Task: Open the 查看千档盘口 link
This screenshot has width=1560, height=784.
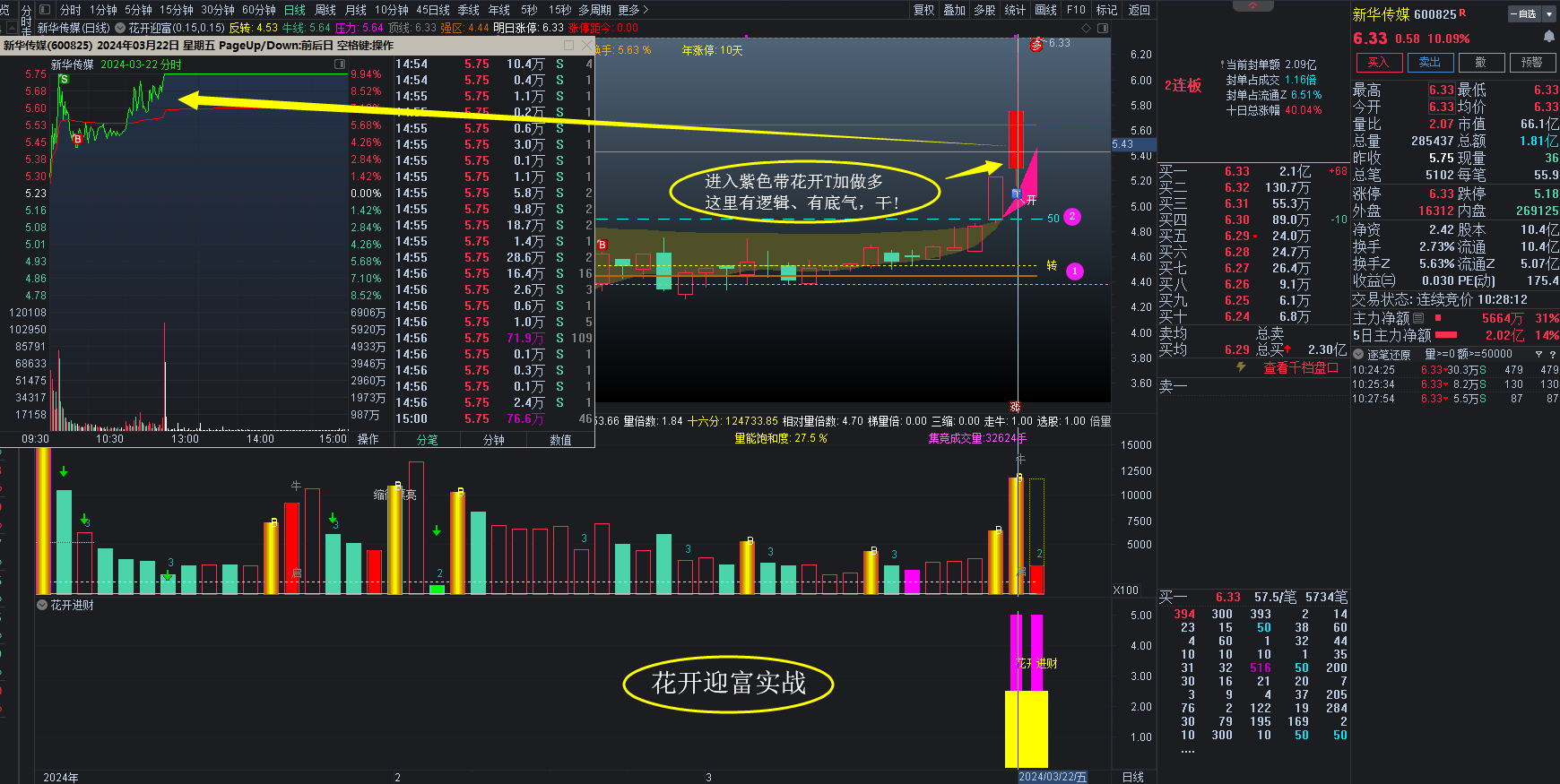Action: pyautogui.click(x=1301, y=367)
